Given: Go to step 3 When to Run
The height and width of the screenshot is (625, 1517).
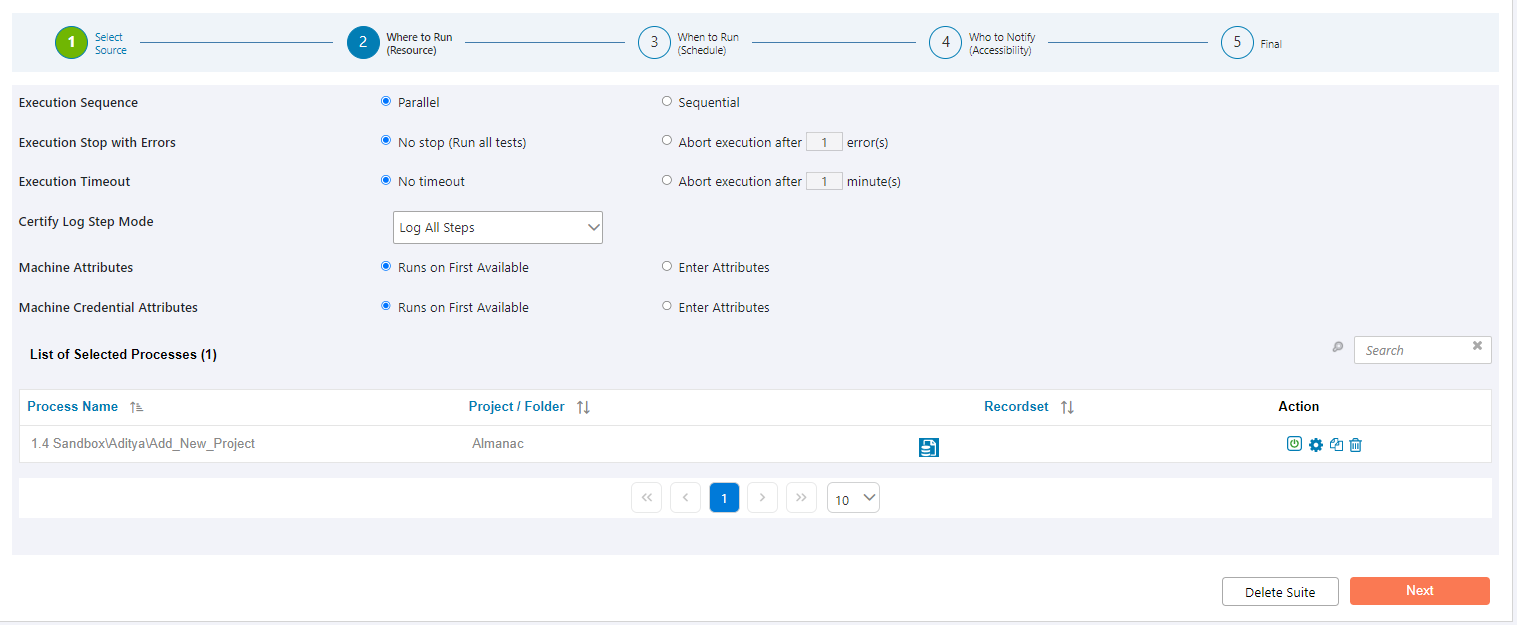Looking at the screenshot, I should (x=654, y=43).
